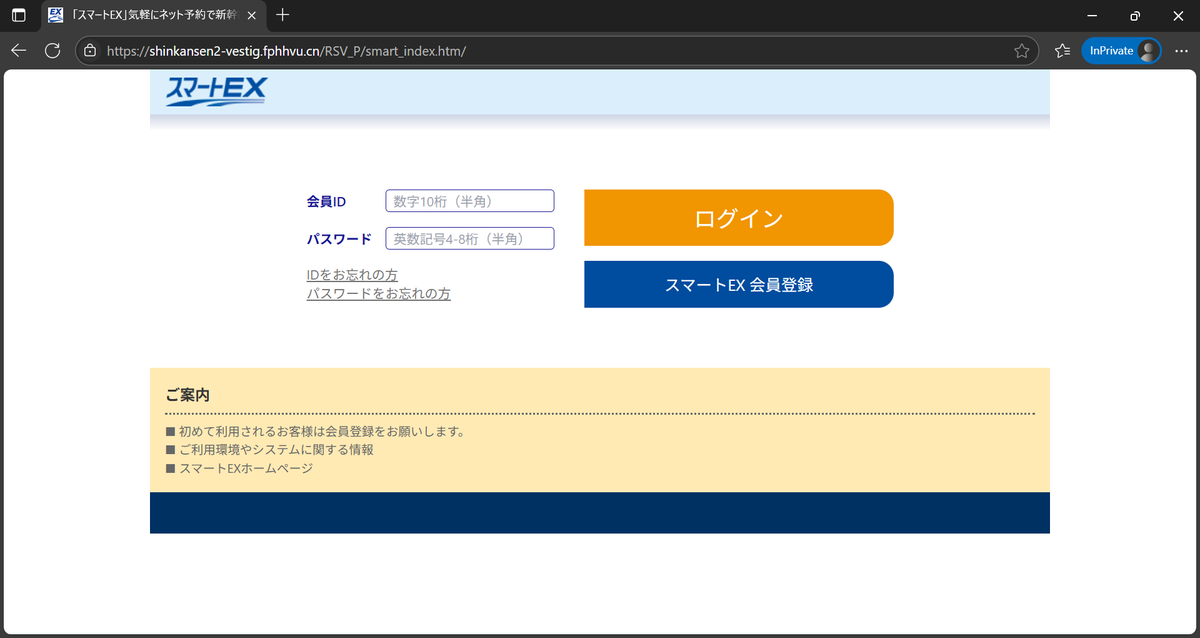The image size is (1200, 638).
Task: Click the EX favicon on the tab
Action: point(56,15)
